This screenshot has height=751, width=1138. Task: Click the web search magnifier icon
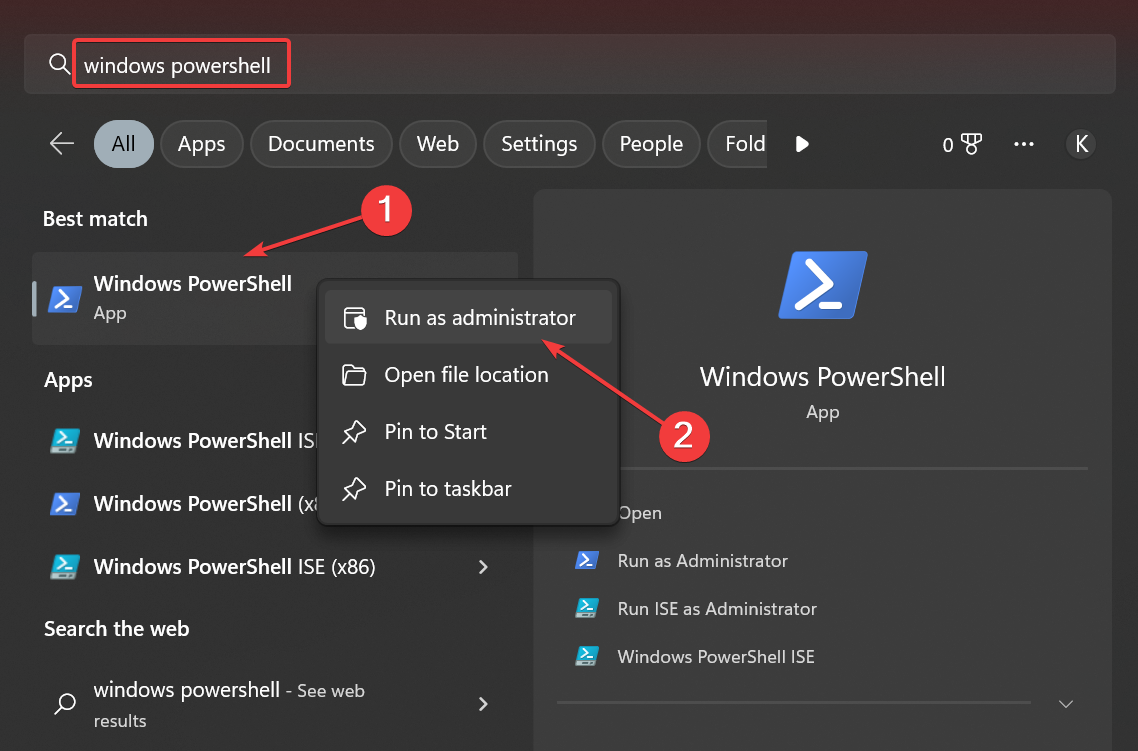pos(65,703)
